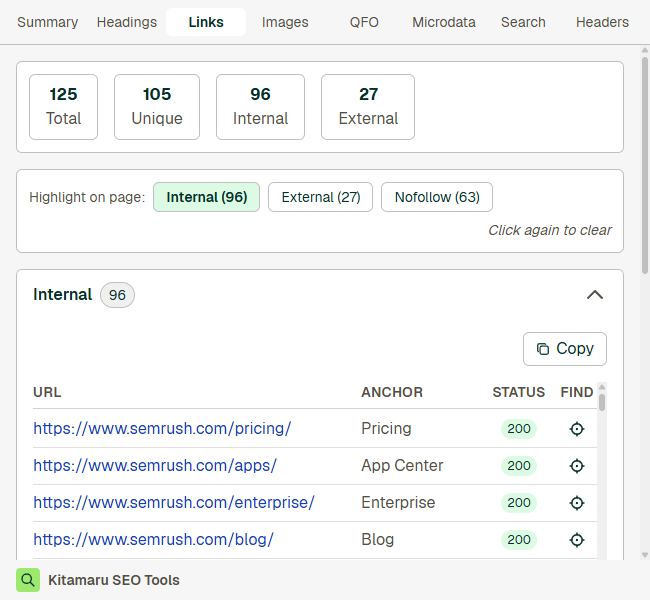This screenshot has width=650, height=600.
Task: Click the links table scroll up arrow
Action: (x=602, y=387)
